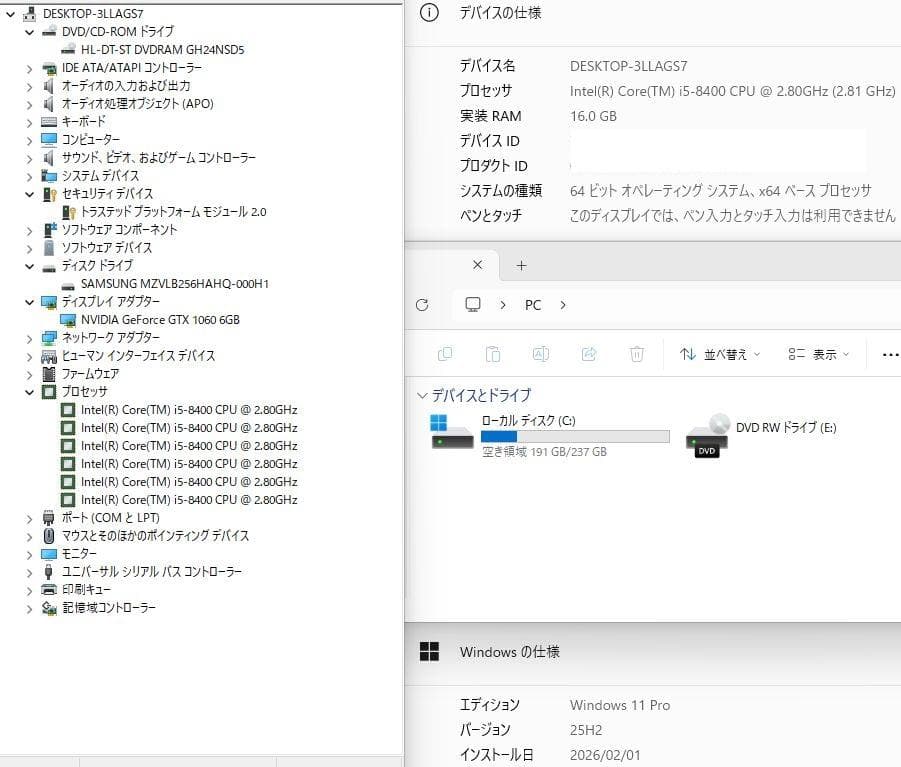This screenshot has height=767, width=901.
Task: Collapse the プロセッサ node in Device Manager
Action: (x=31, y=391)
